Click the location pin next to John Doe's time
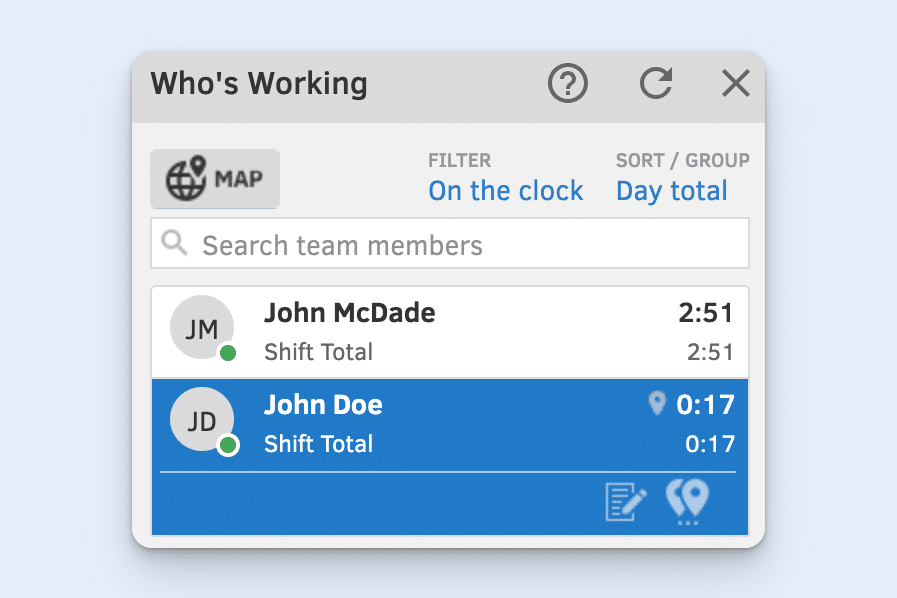This screenshot has width=897, height=598. (657, 403)
